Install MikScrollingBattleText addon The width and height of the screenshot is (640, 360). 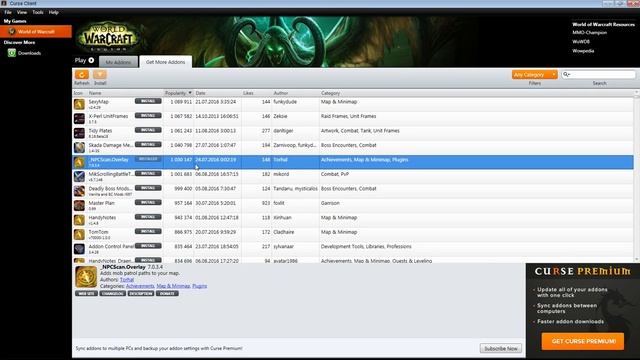point(148,173)
